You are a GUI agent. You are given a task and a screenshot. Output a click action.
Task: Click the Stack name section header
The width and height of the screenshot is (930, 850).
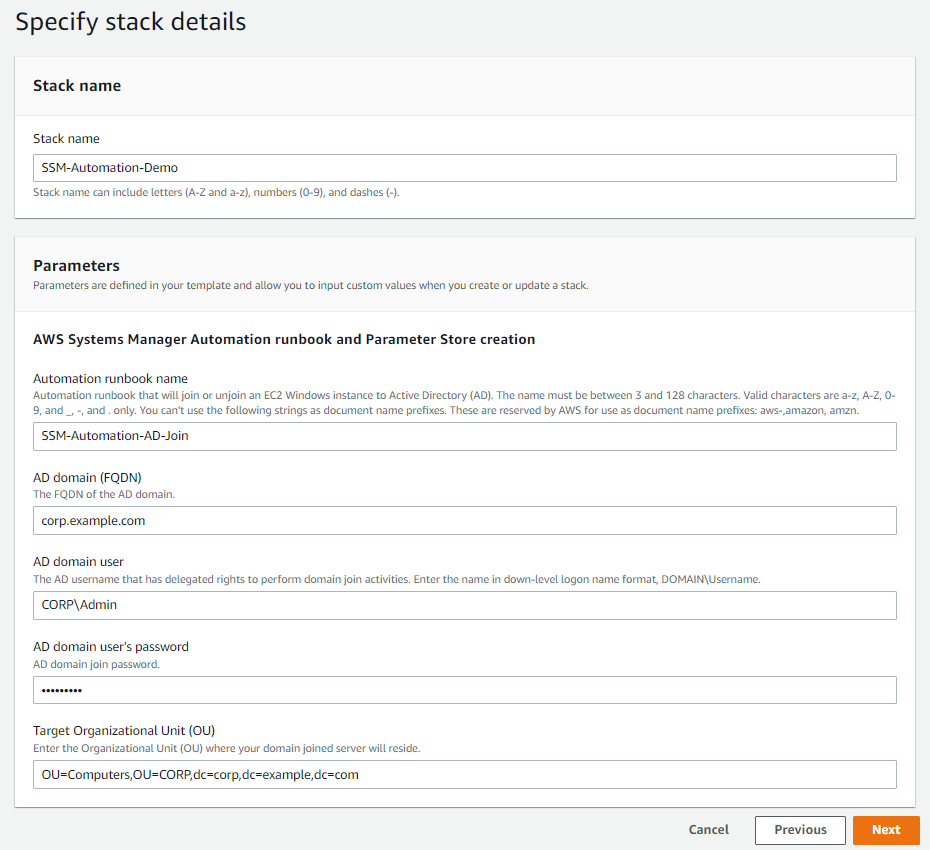[77, 86]
